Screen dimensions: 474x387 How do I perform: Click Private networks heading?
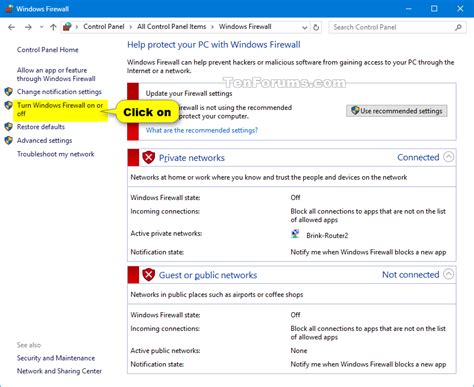(192, 158)
